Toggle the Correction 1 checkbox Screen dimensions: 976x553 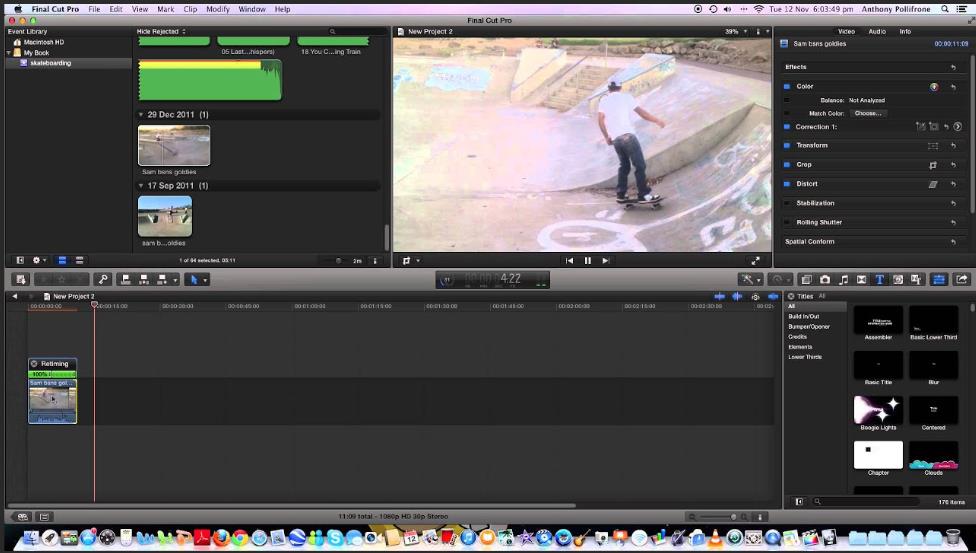pos(787,127)
